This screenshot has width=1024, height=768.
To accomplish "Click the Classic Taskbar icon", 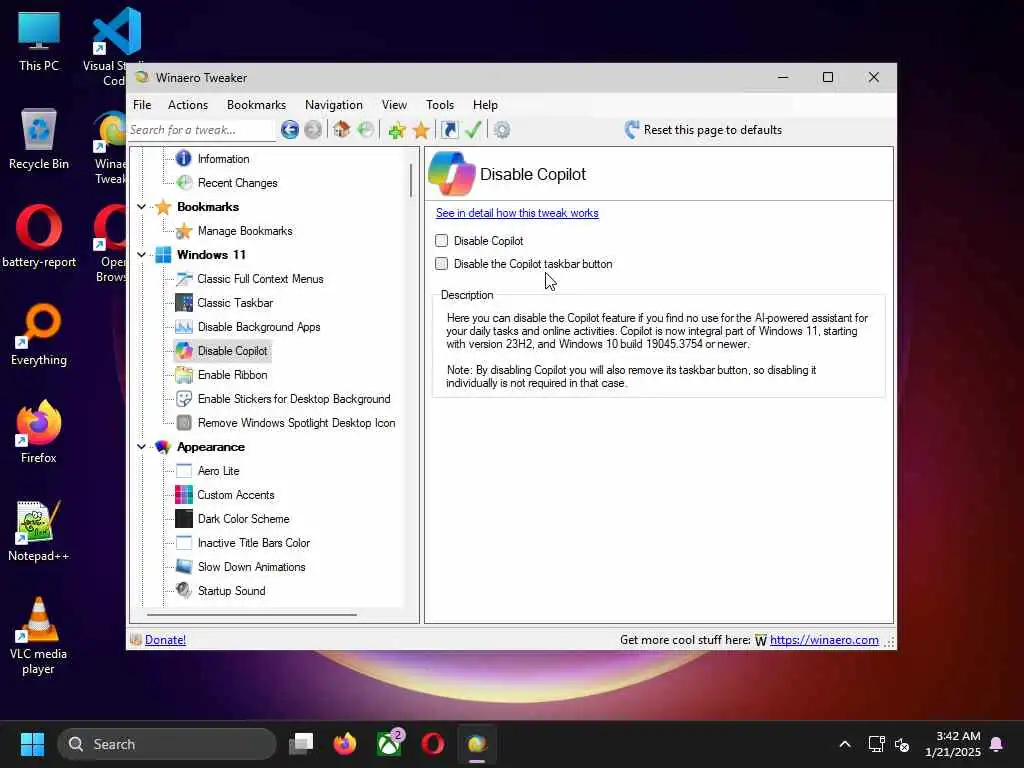I will [184, 303].
